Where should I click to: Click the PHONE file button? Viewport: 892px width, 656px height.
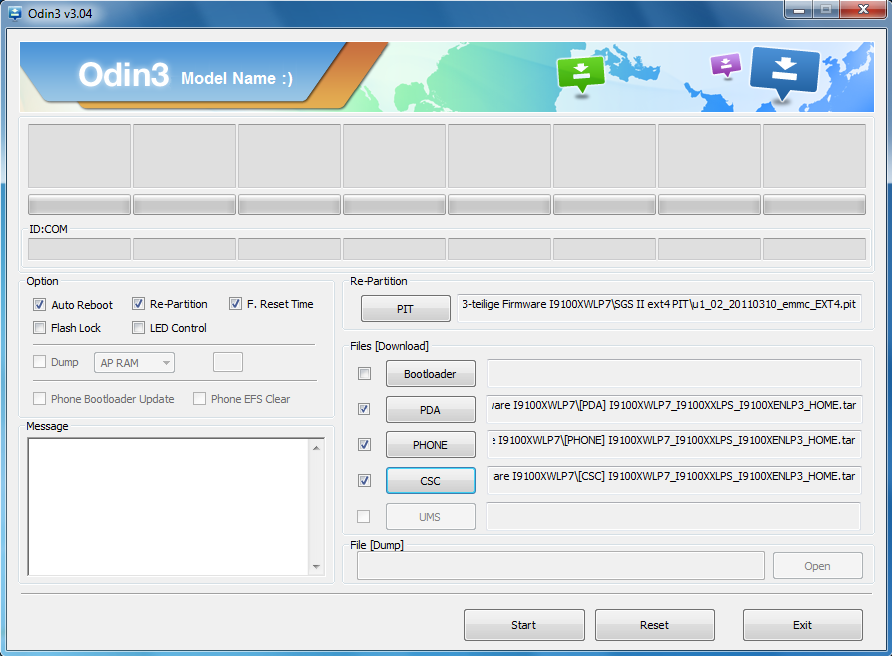coord(431,445)
